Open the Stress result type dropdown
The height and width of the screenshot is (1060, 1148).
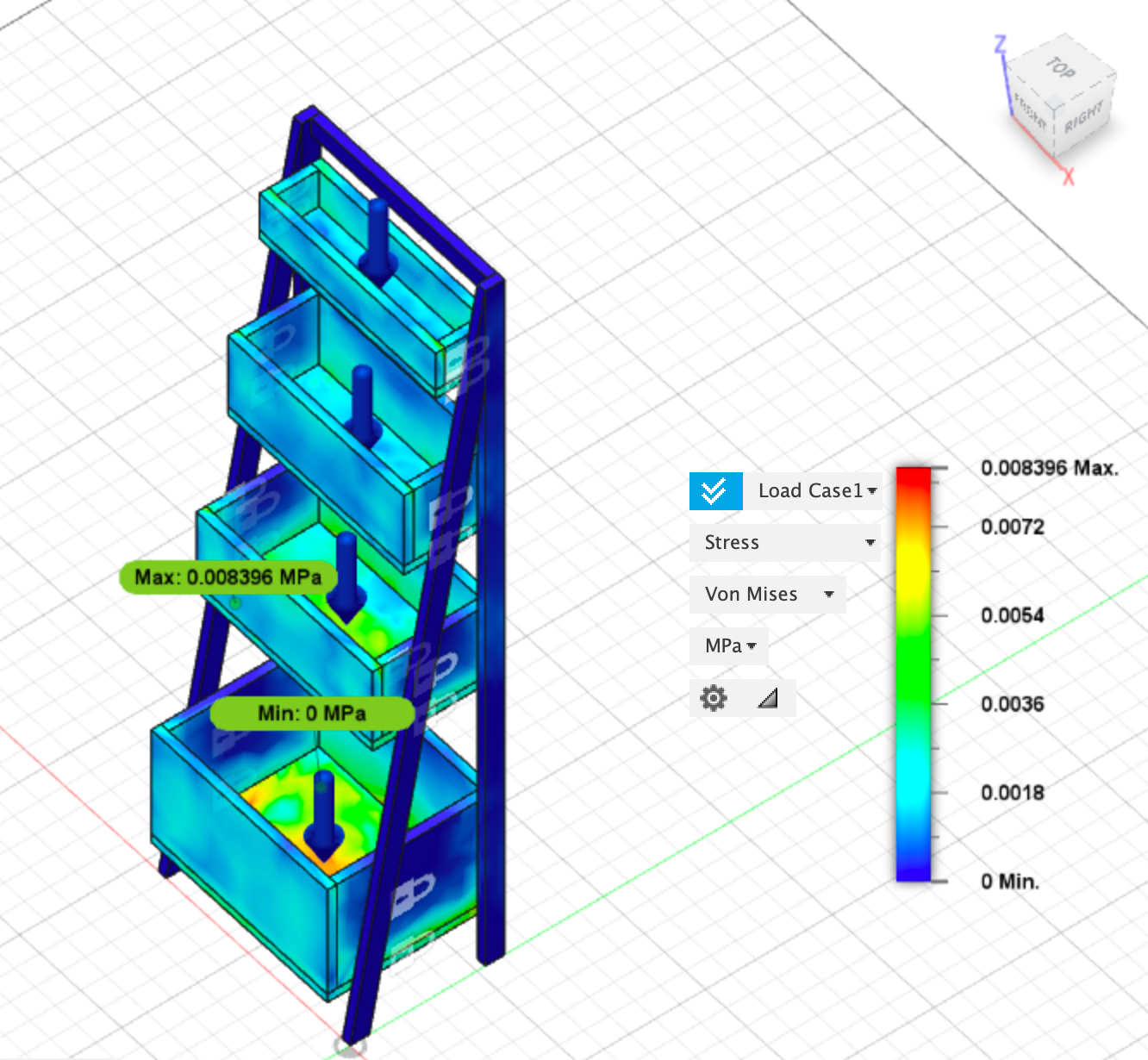click(x=785, y=543)
